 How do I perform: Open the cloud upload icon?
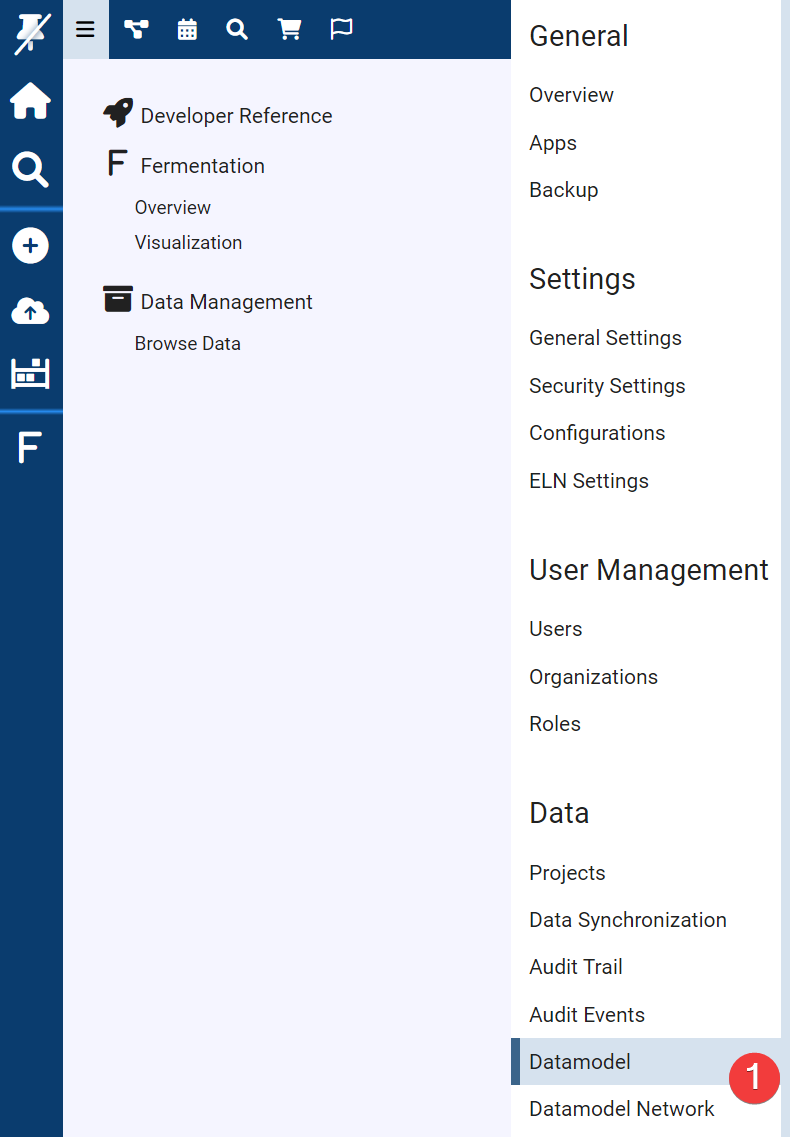pos(30,312)
